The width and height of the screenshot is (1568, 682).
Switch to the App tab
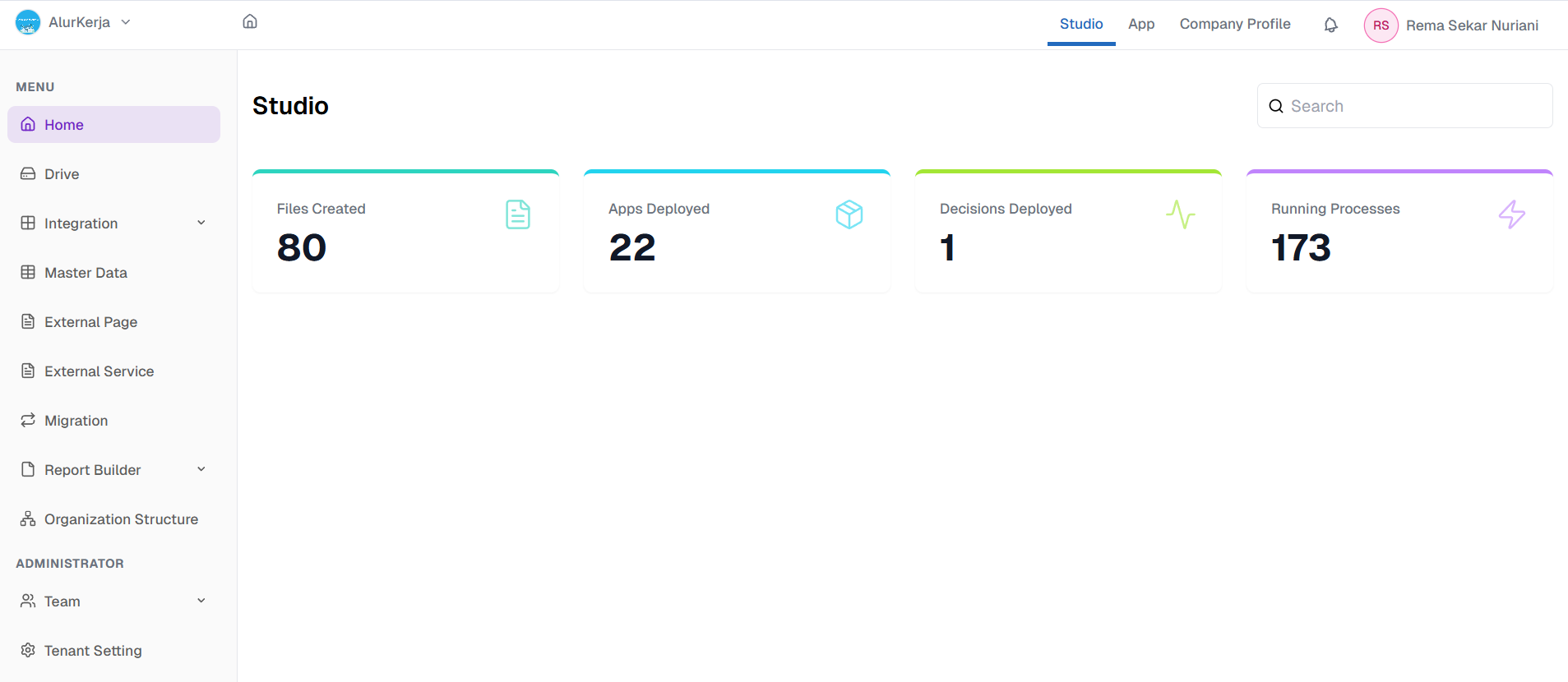[1141, 24]
